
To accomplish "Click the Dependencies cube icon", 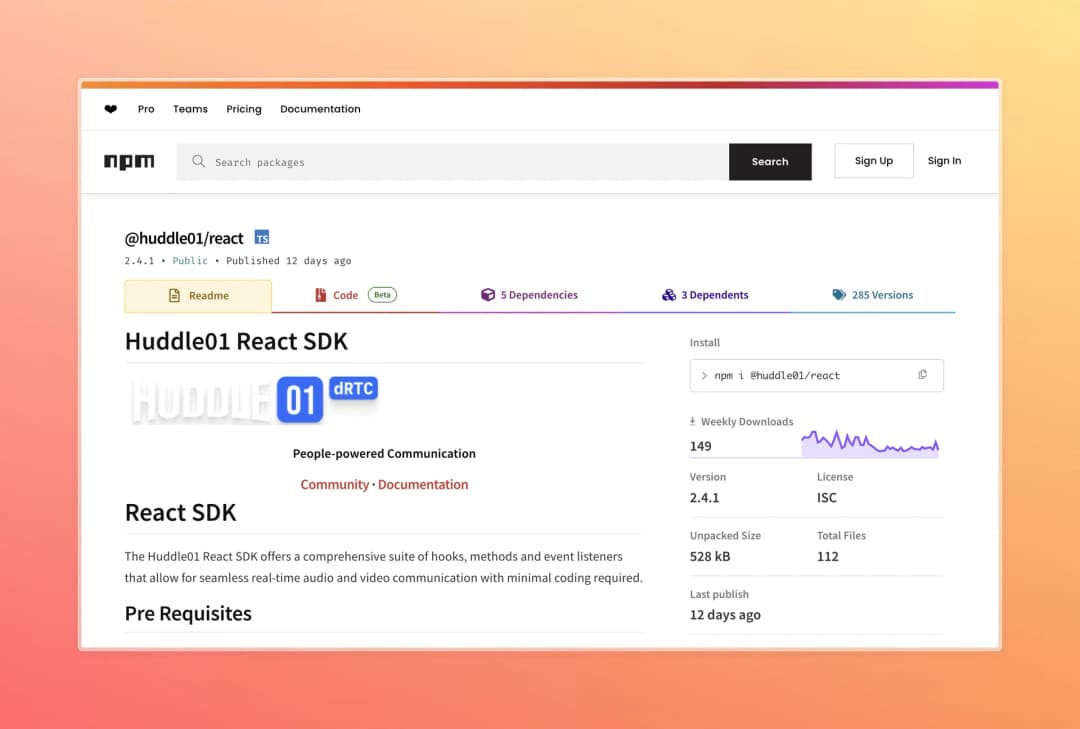I will (488, 295).
